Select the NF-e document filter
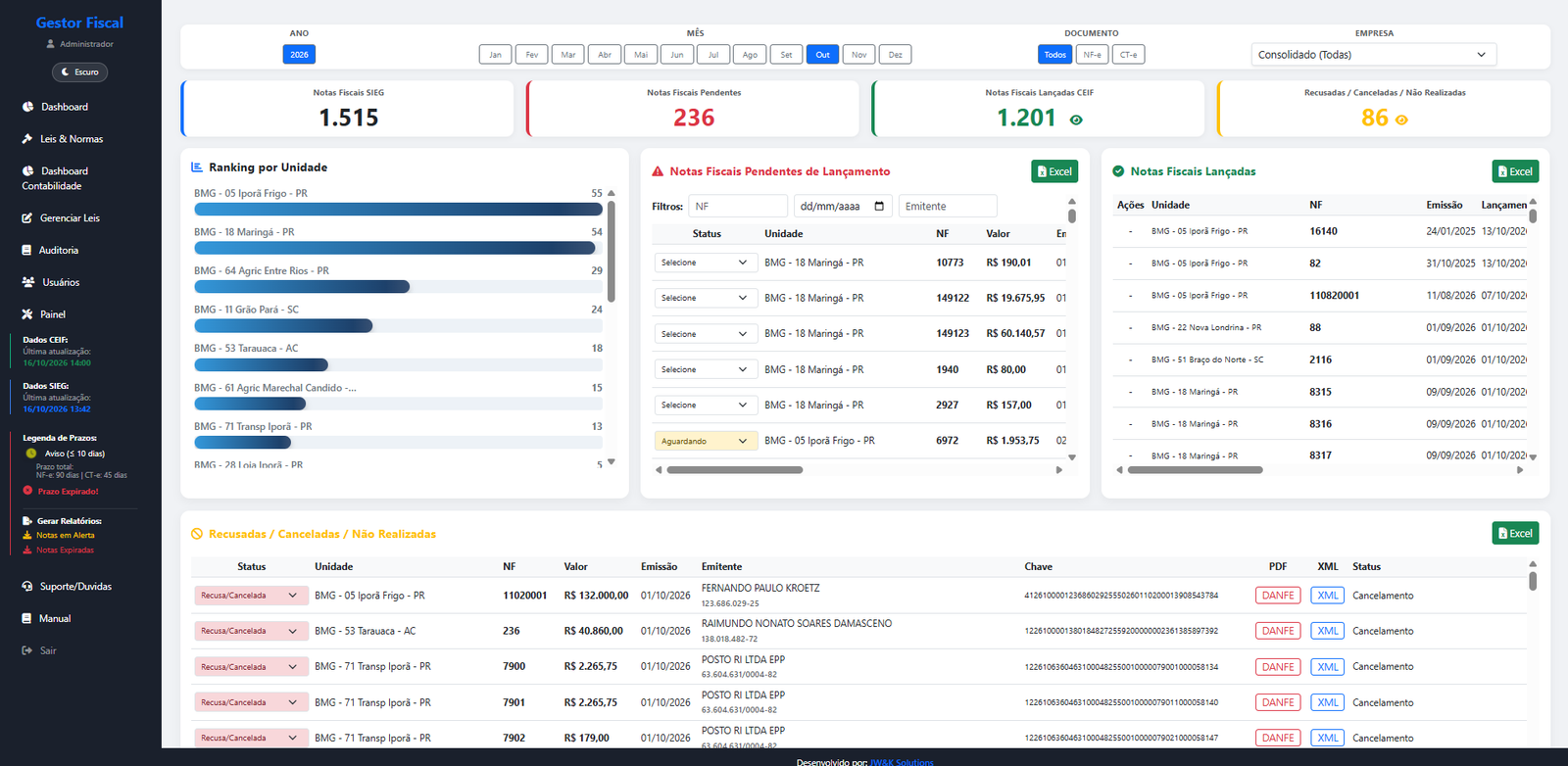Image resolution: width=1568 pixels, height=766 pixels. (1092, 55)
